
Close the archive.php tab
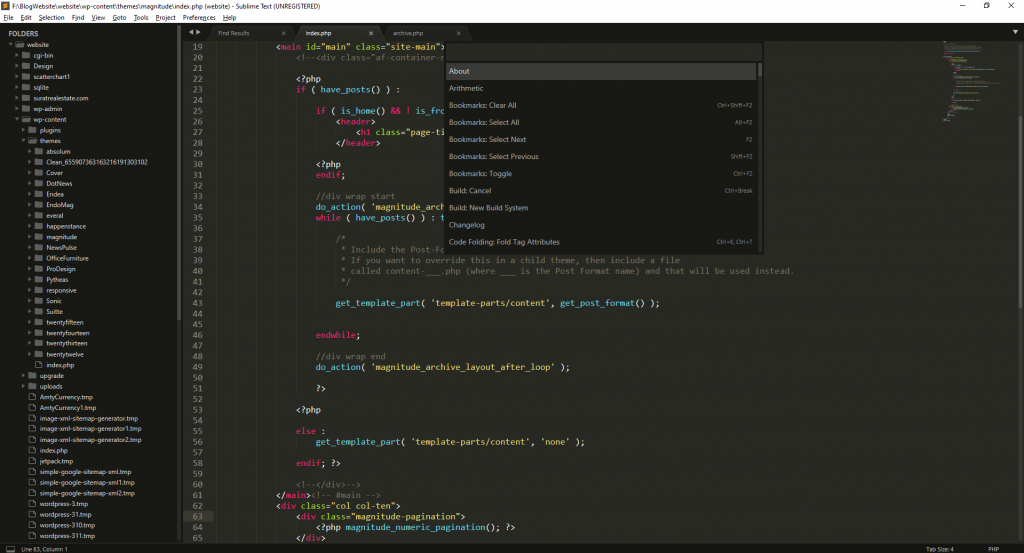tap(459, 33)
